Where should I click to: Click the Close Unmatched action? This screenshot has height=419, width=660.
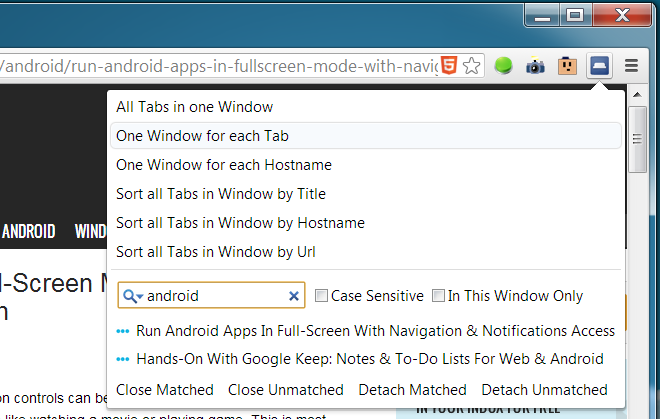coord(285,390)
